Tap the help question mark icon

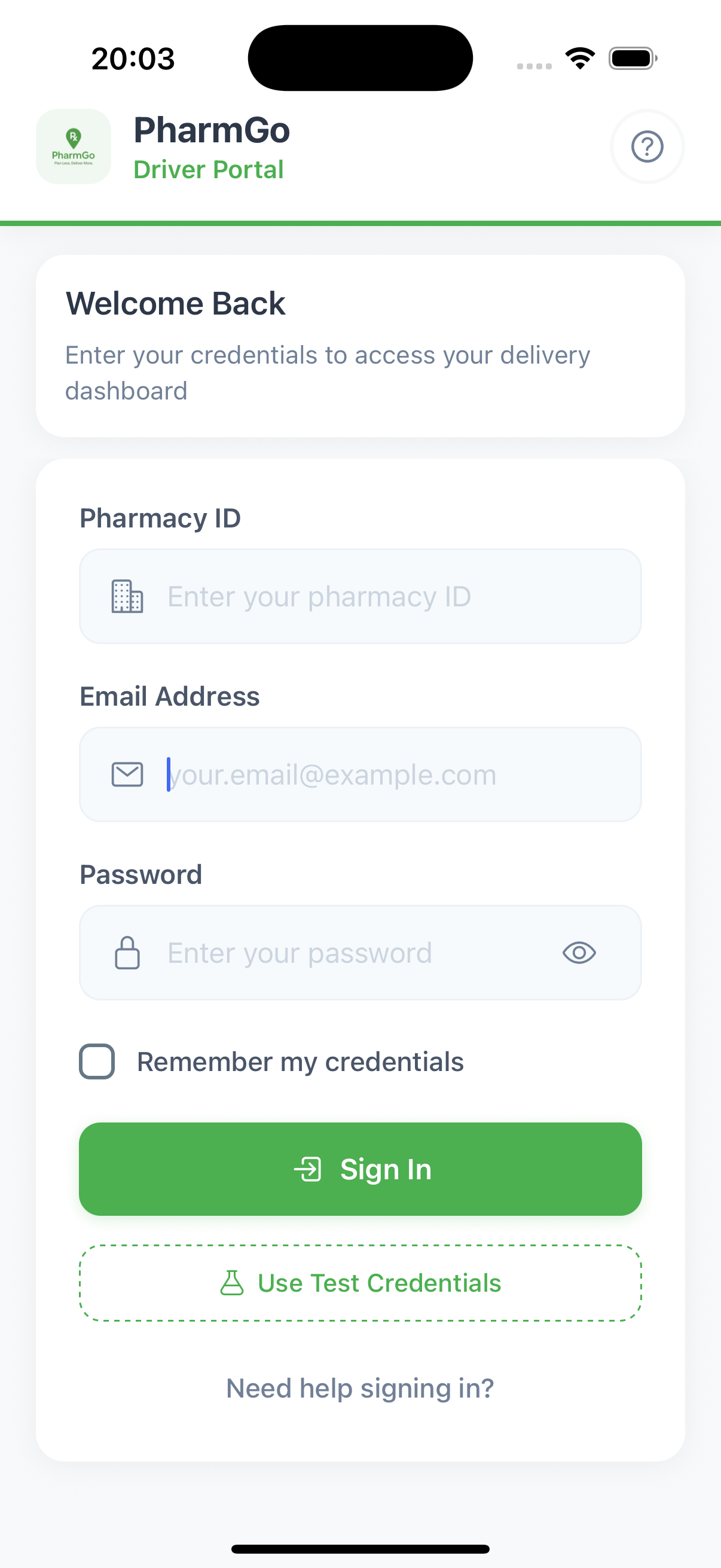pyautogui.click(x=647, y=147)
